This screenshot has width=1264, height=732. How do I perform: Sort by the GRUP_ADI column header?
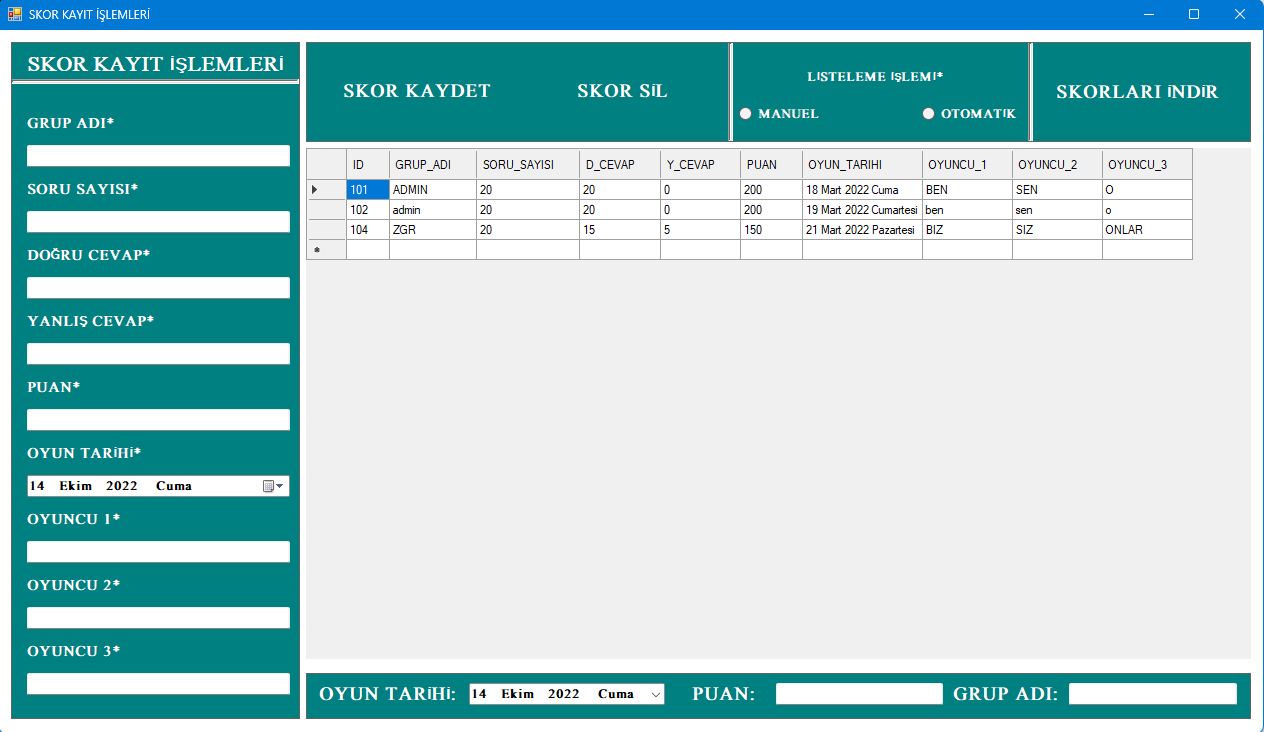[433, 165]
